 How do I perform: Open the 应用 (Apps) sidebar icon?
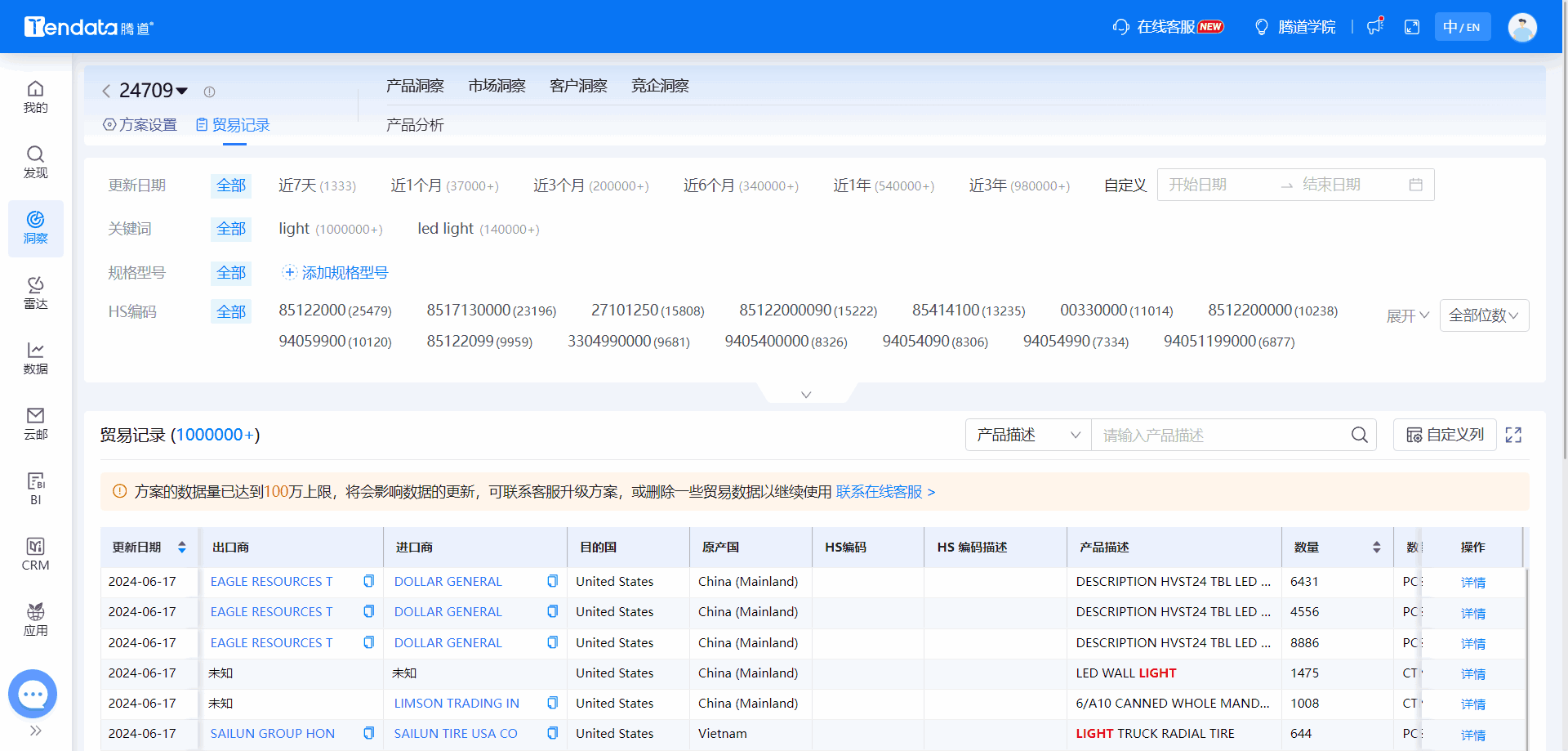pos(35,619)
